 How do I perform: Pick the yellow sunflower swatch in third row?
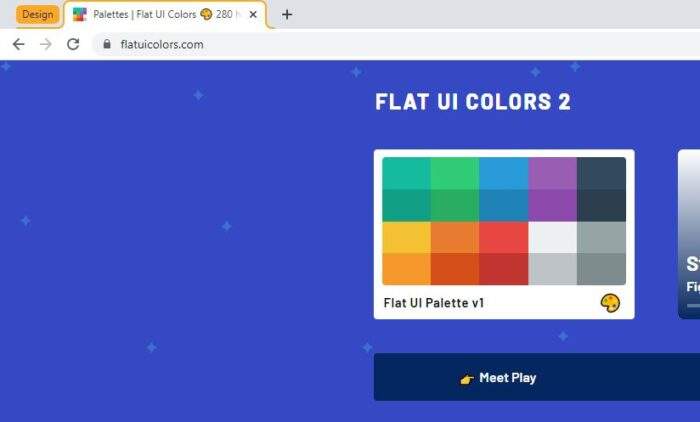pyautogui.click(x=406, y=238)
